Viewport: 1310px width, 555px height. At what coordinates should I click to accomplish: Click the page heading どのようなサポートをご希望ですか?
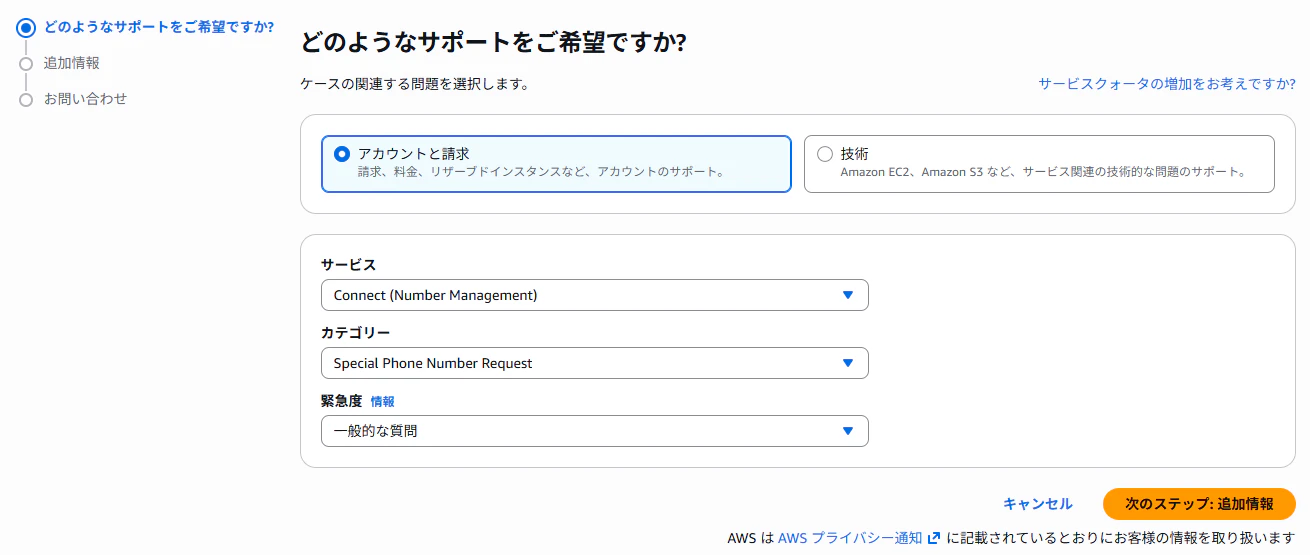(493, 42)
